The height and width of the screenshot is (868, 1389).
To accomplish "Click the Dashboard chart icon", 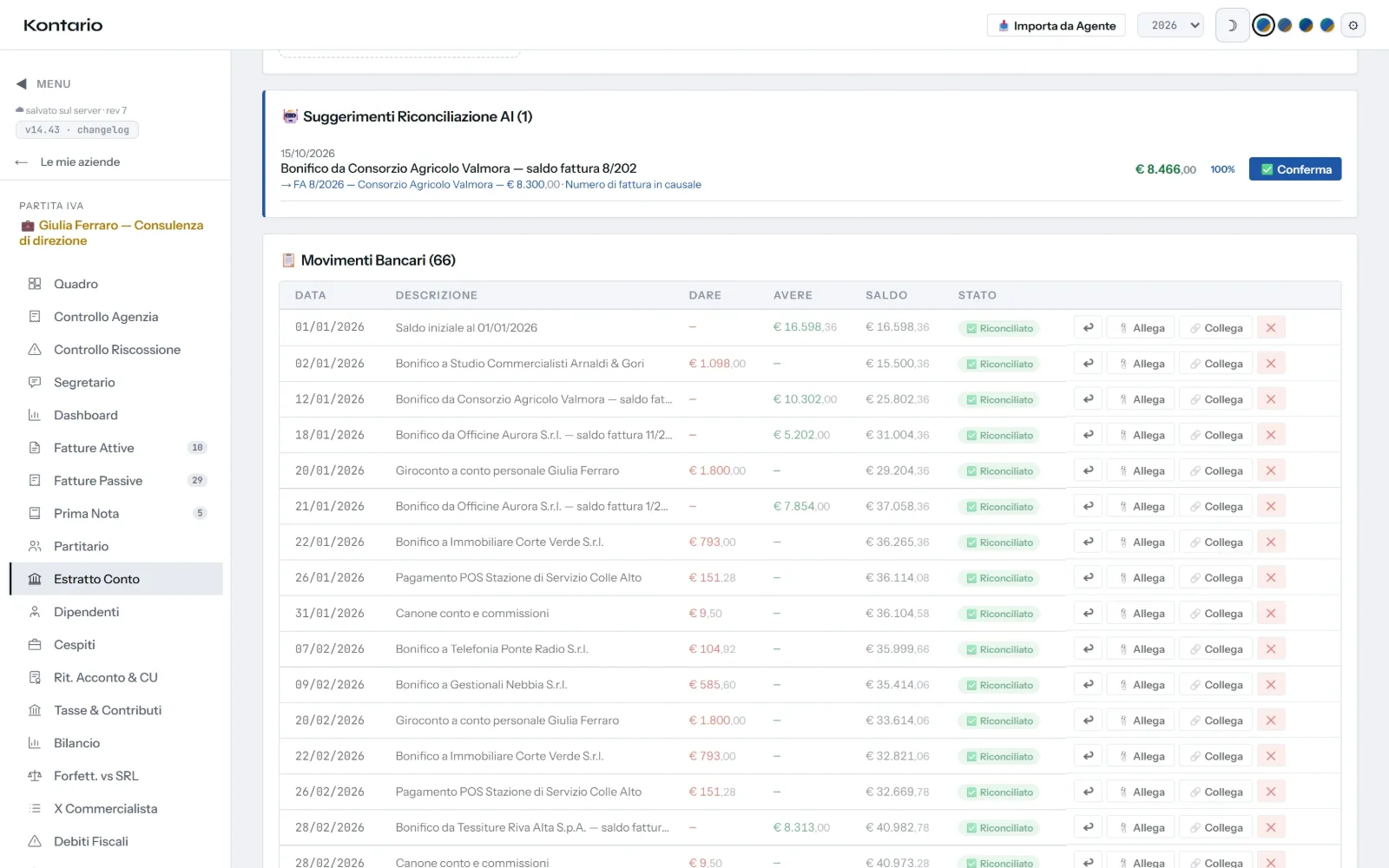I will click(x=35, y=415).
